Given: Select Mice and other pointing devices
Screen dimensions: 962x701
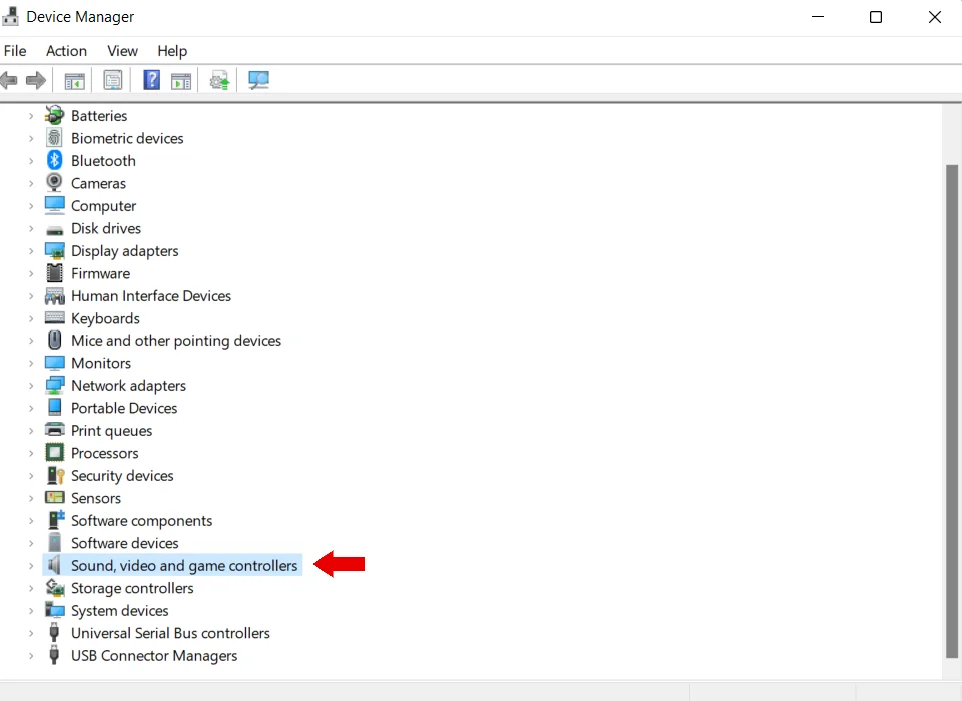Looking at the screenshot, I should click(x=175, y=341).
